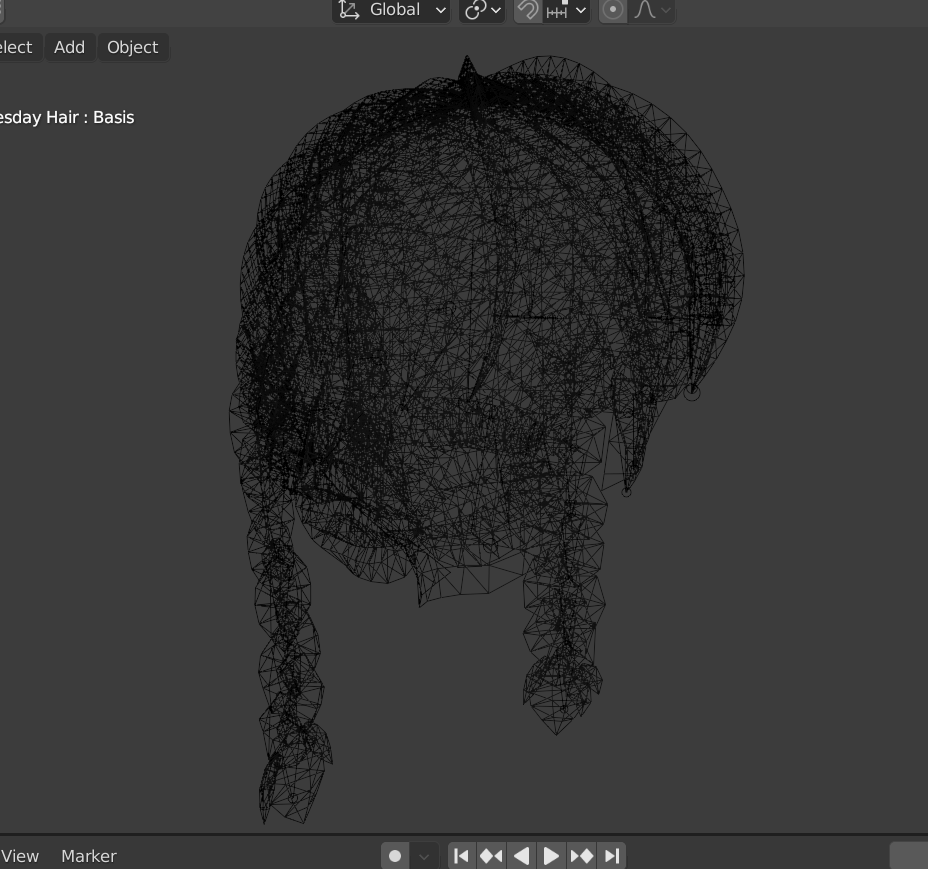Open the Object menu
The height and width of the screenshot is (869, 928).
tap(133, 47)
